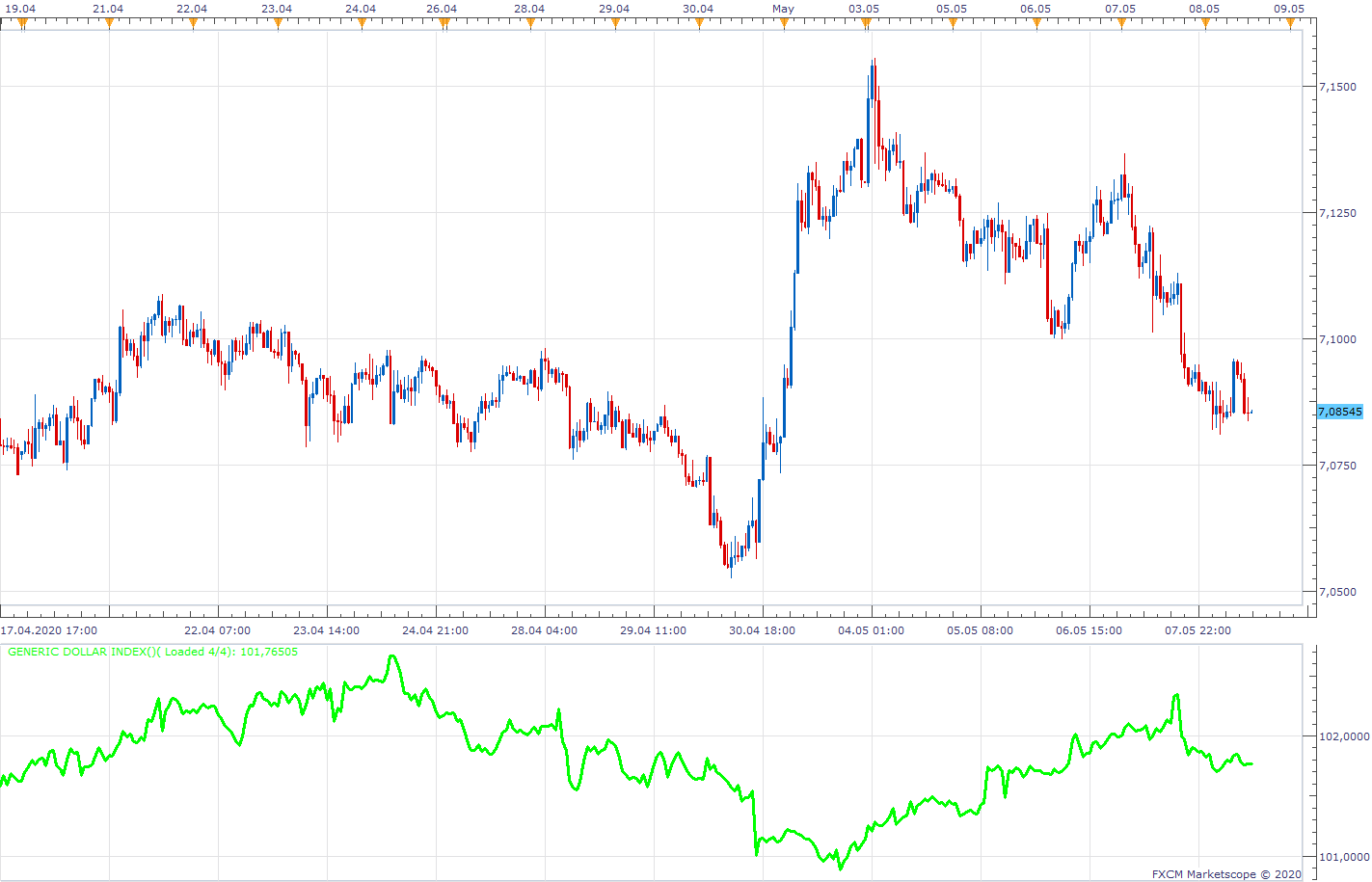Click the 17.04.2020 17:00 time axis label
The width and height of the screenshot is (1372, 882).
click(48, 630)
